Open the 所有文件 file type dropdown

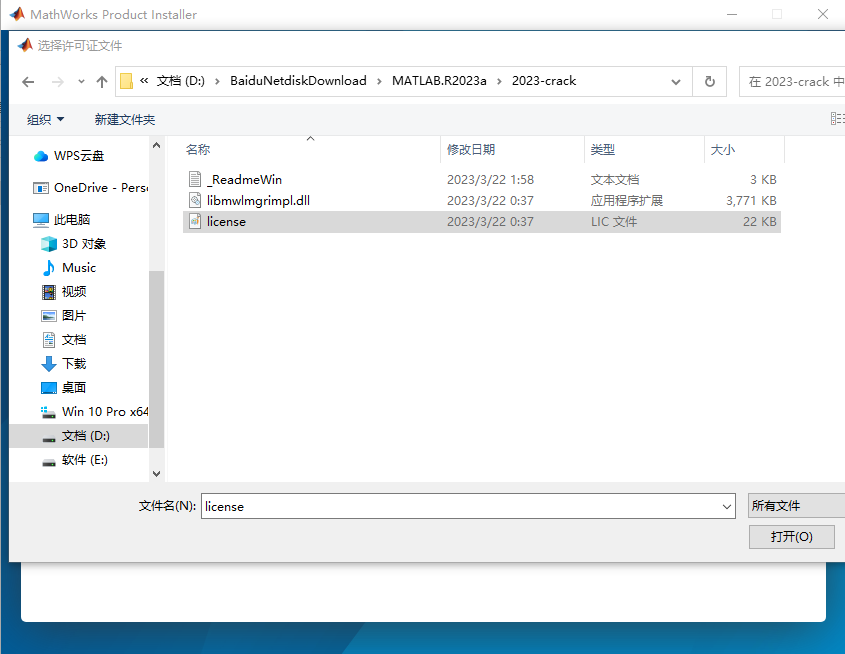coord(796,506)
